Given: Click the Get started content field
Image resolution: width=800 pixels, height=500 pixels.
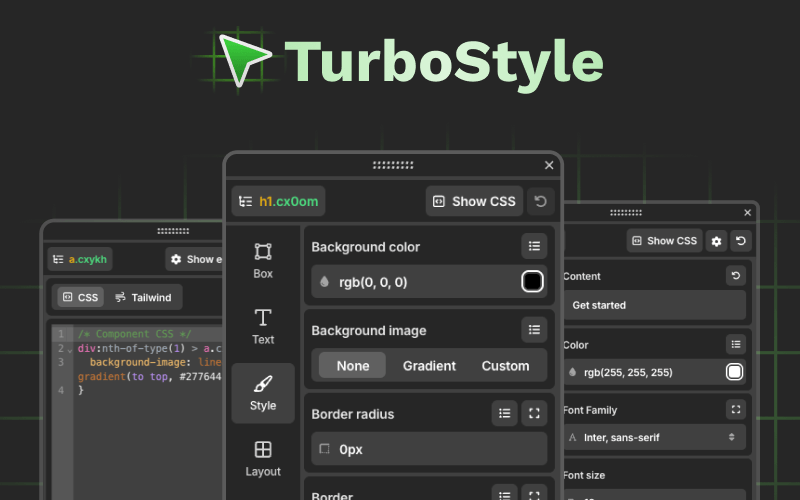Looking at the screenshot, I should [655, 305].
